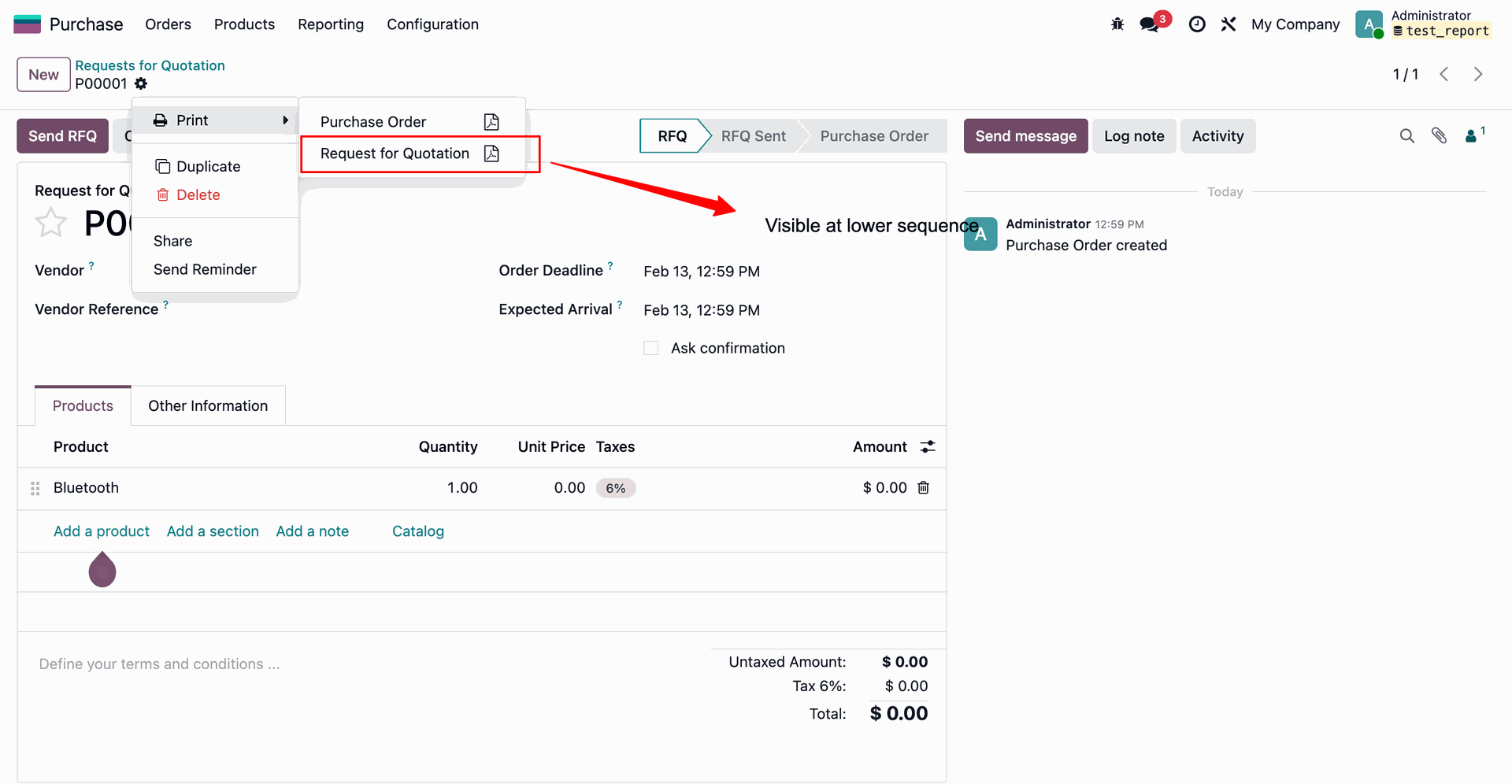1512x784 pixels.
Task: Open the activities clock icon
Action: tap(1197, 24)
